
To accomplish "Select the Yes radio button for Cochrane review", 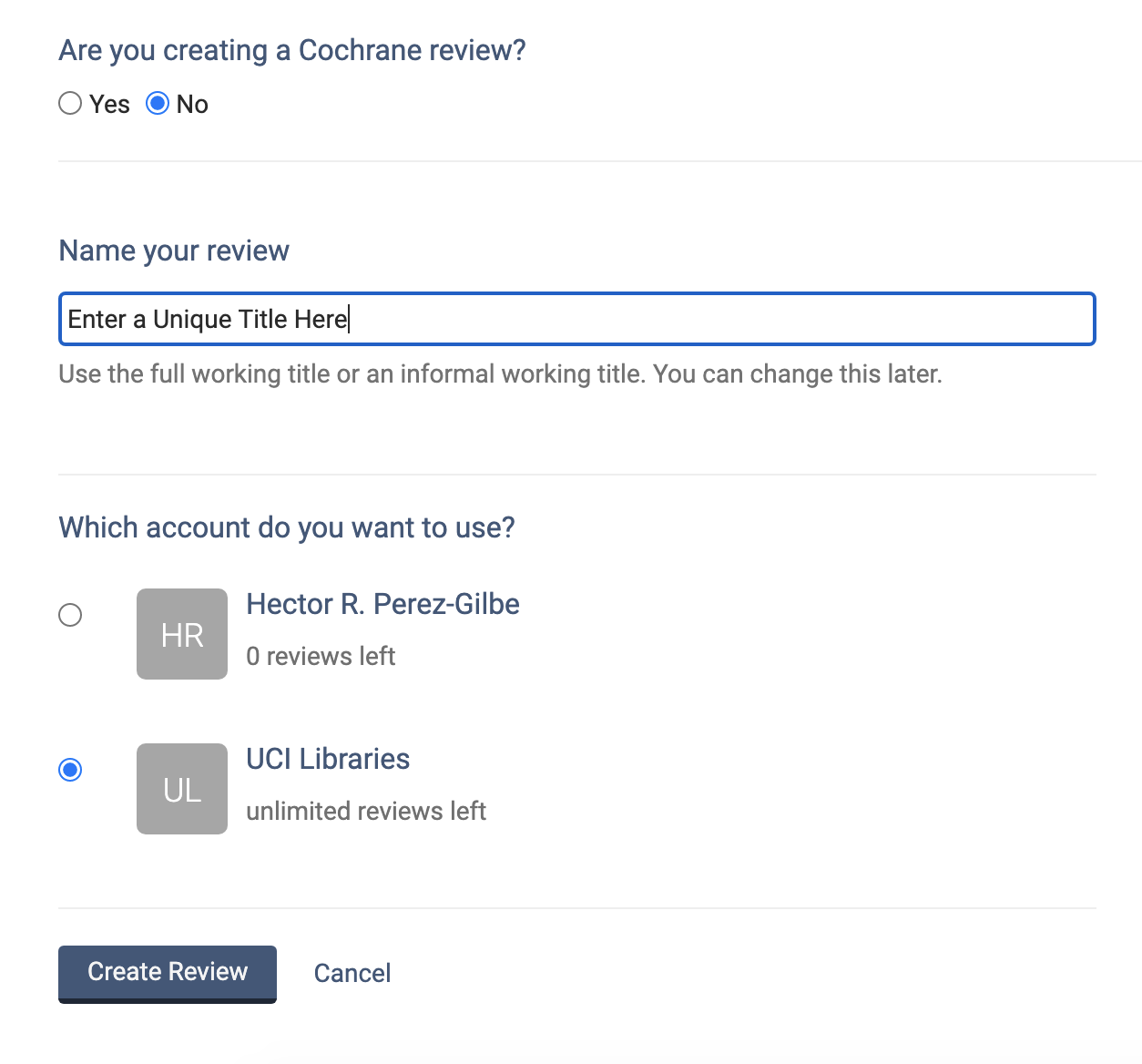I will pos(70,104).
